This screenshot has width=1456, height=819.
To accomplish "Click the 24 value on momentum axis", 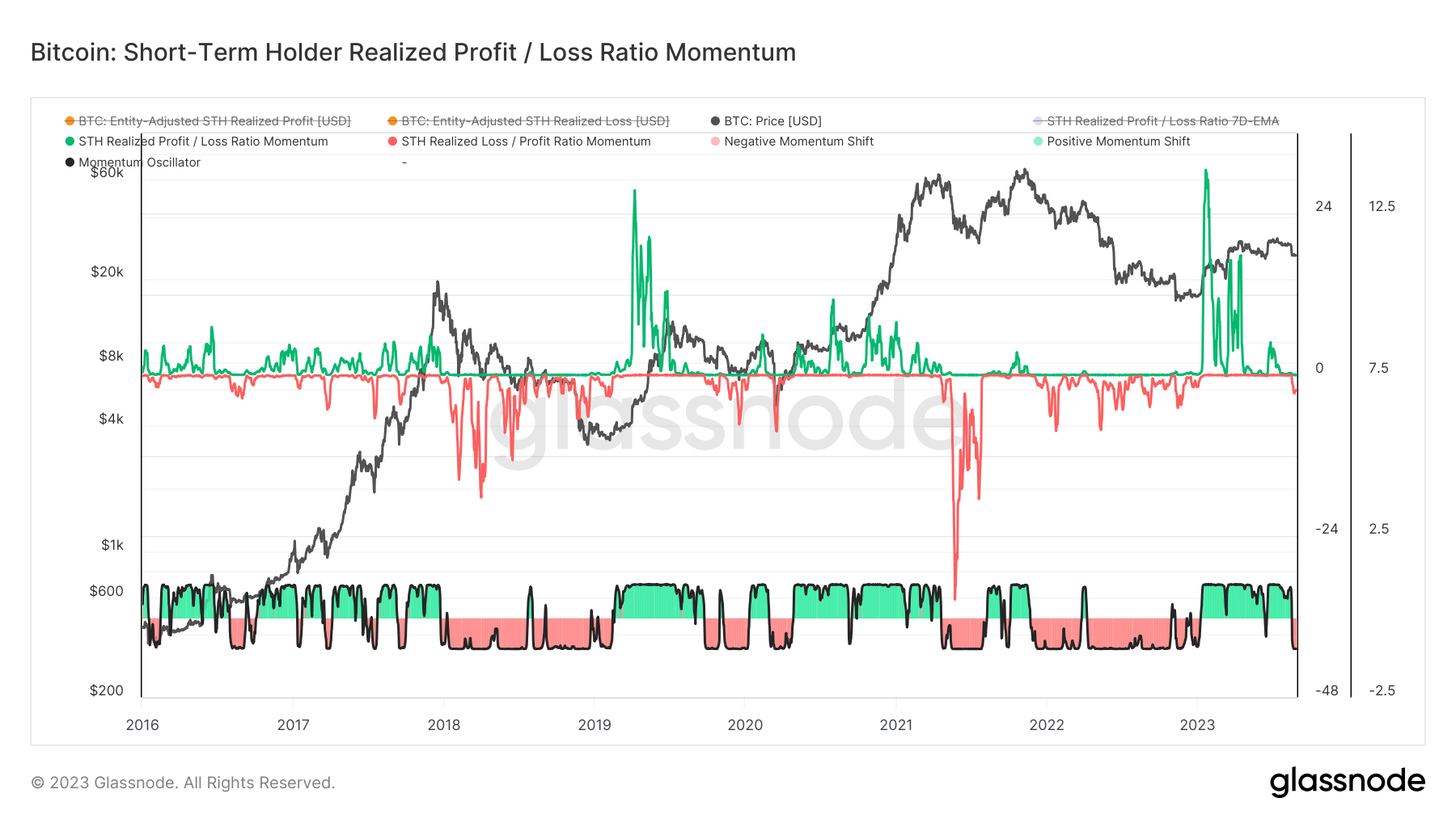I will point(1323,206).
